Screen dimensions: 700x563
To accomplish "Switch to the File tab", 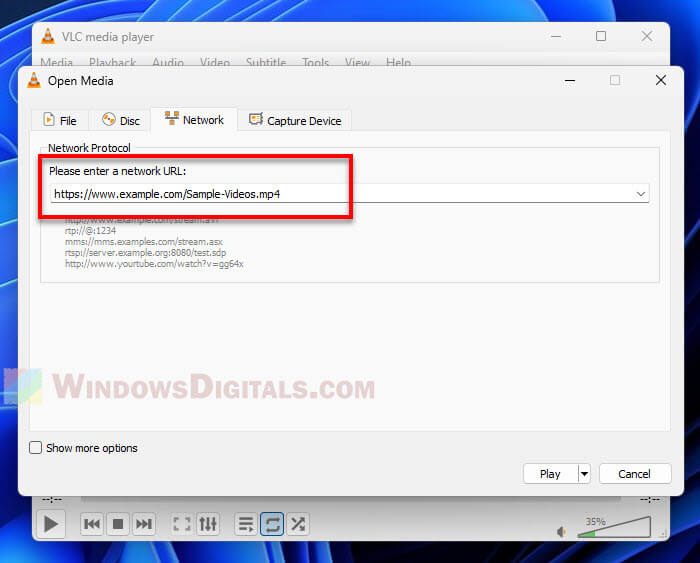I will (x=60, y=121).
